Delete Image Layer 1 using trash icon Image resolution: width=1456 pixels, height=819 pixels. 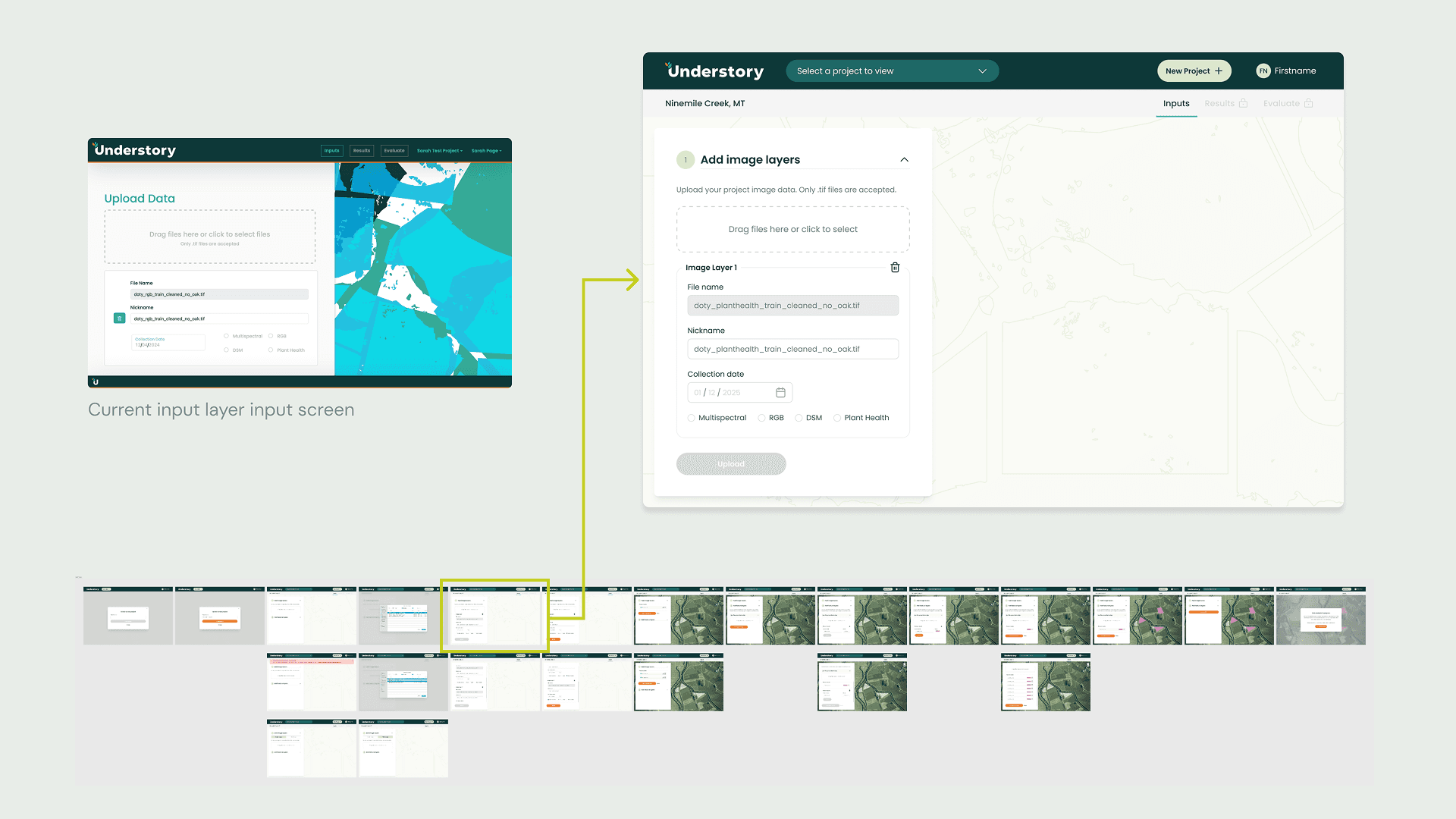tap(895, 267)
